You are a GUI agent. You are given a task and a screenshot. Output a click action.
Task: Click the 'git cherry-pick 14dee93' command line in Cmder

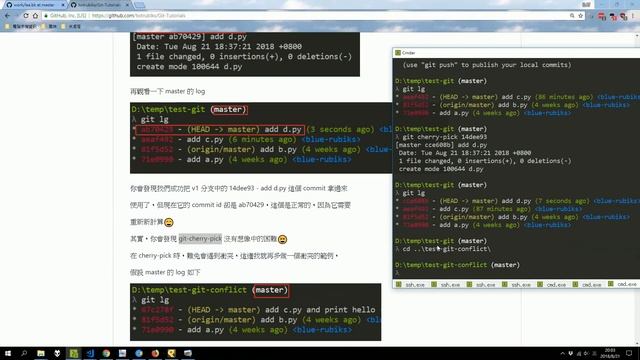pos(444,137)
